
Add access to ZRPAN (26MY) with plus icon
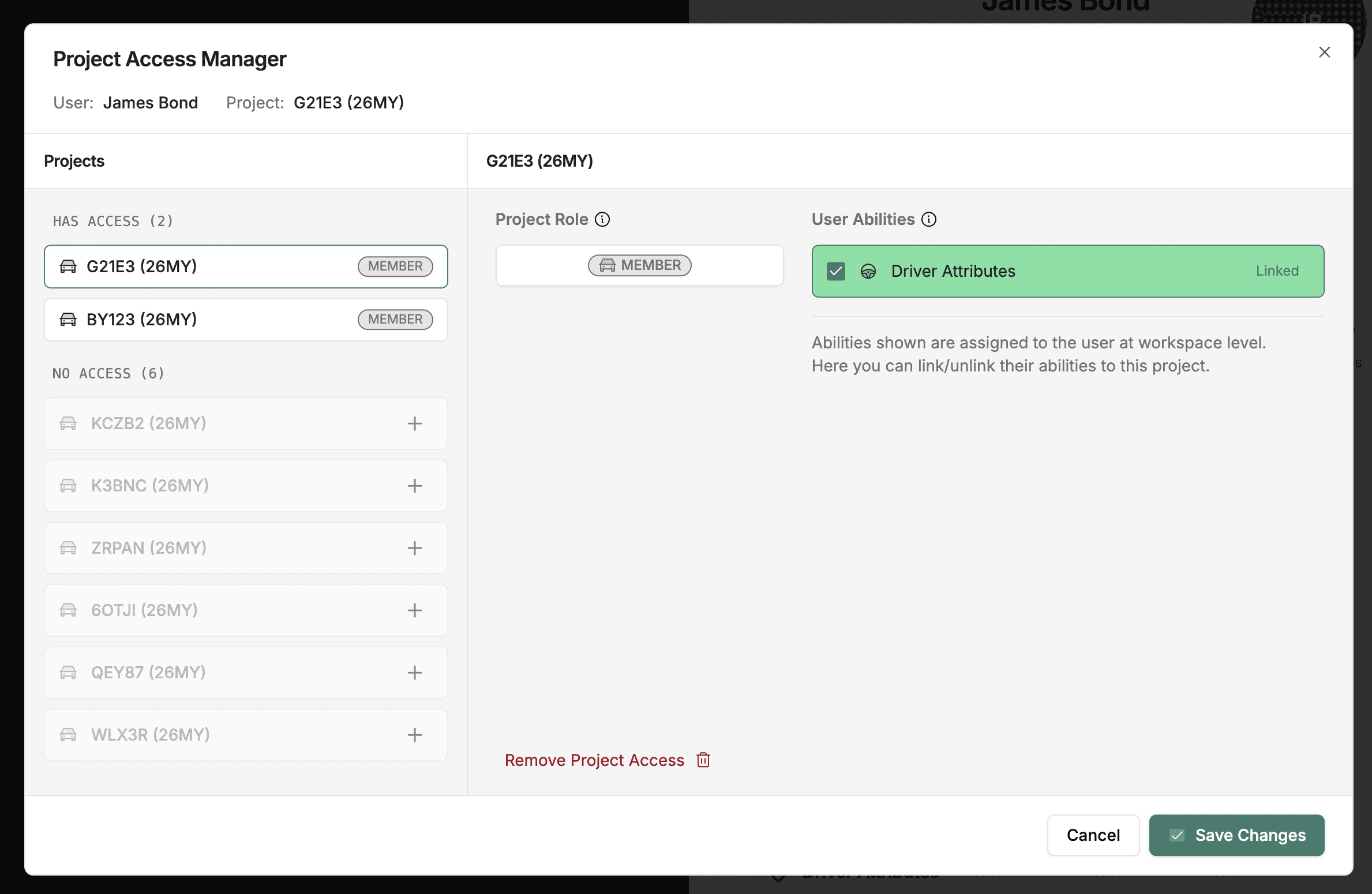pyautogui.click(x=415, y=548)
